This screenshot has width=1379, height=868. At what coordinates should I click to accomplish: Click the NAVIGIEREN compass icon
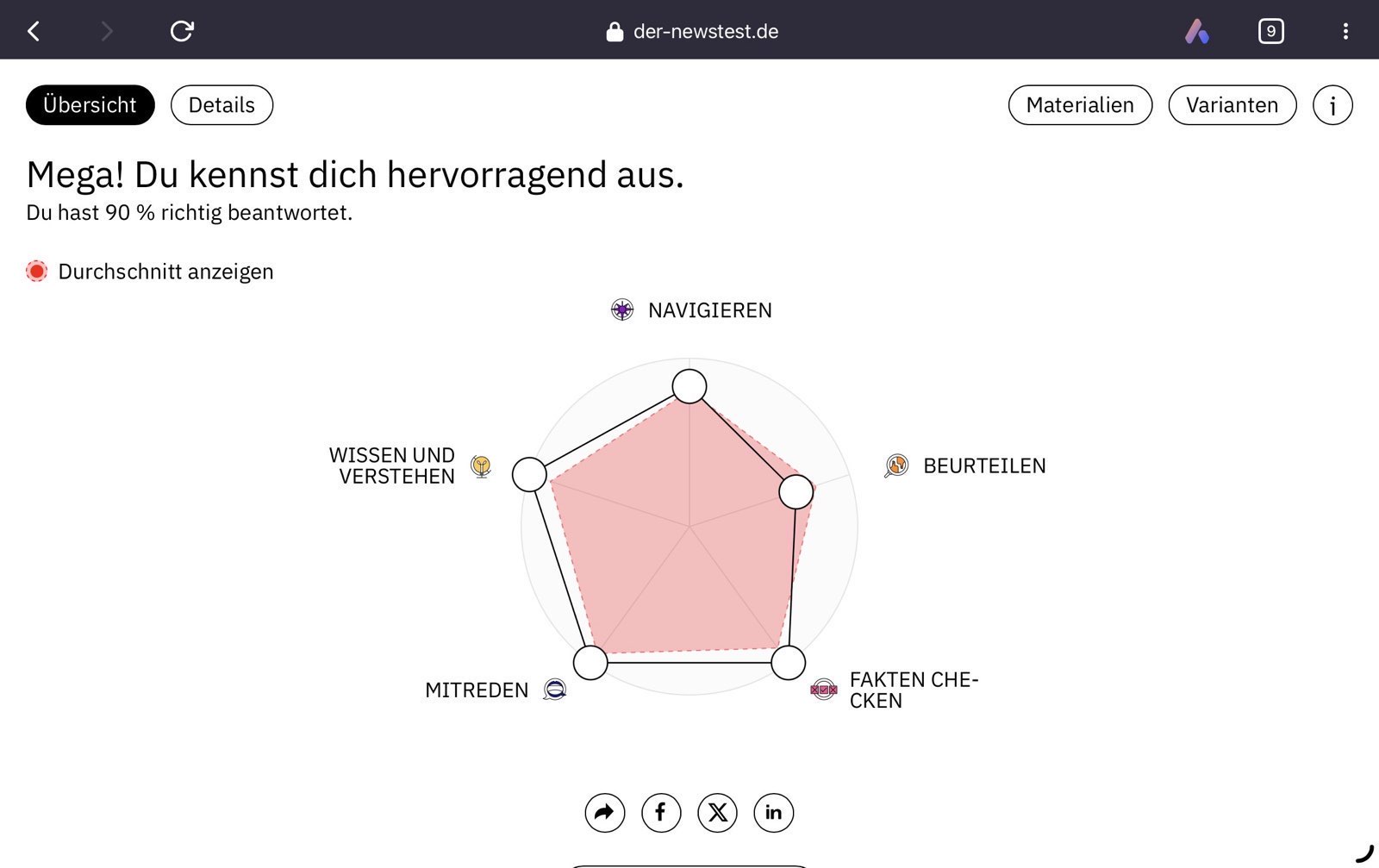[x=621, y=309]
